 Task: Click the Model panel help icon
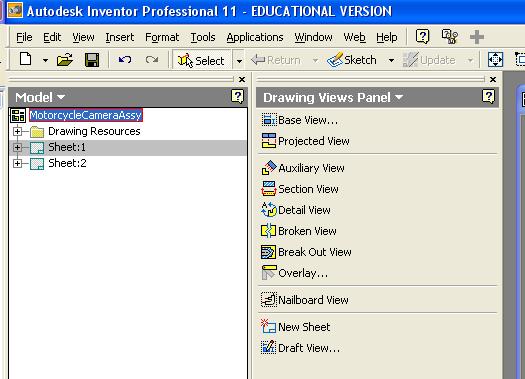coord(237,97)
